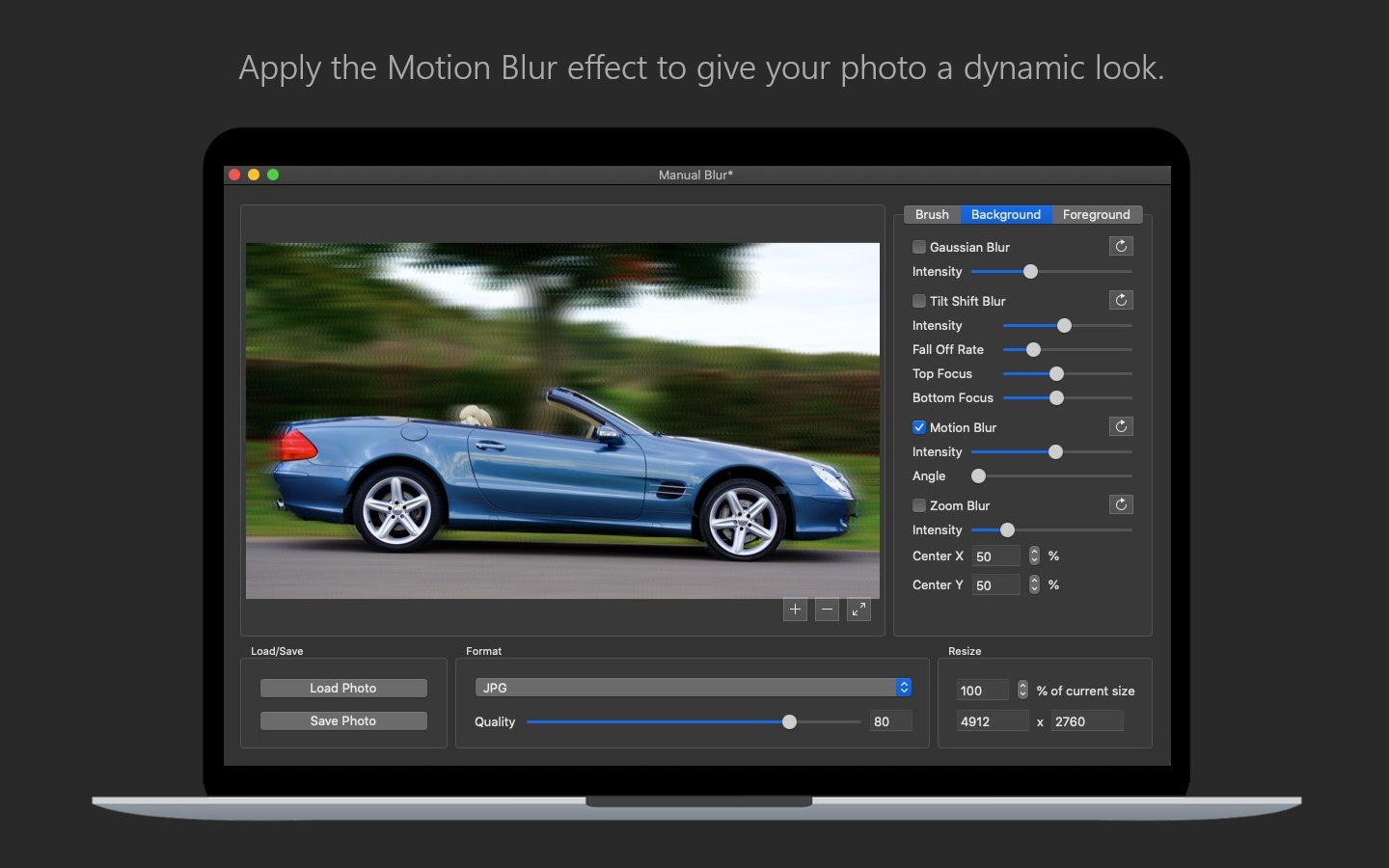Adjust the resize percentage stepper

click(x=1022, y=691)
